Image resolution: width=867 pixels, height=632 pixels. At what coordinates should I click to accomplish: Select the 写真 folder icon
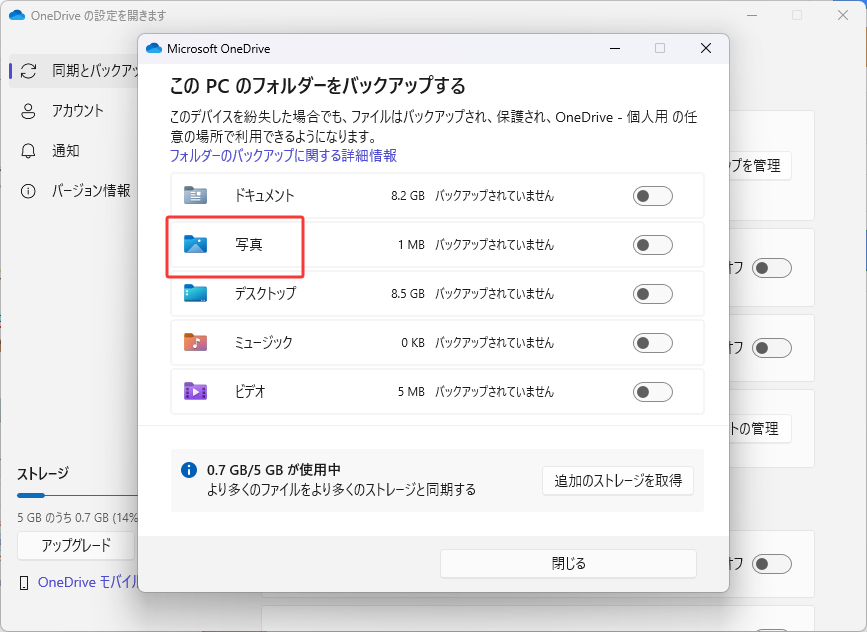(193, 245)
